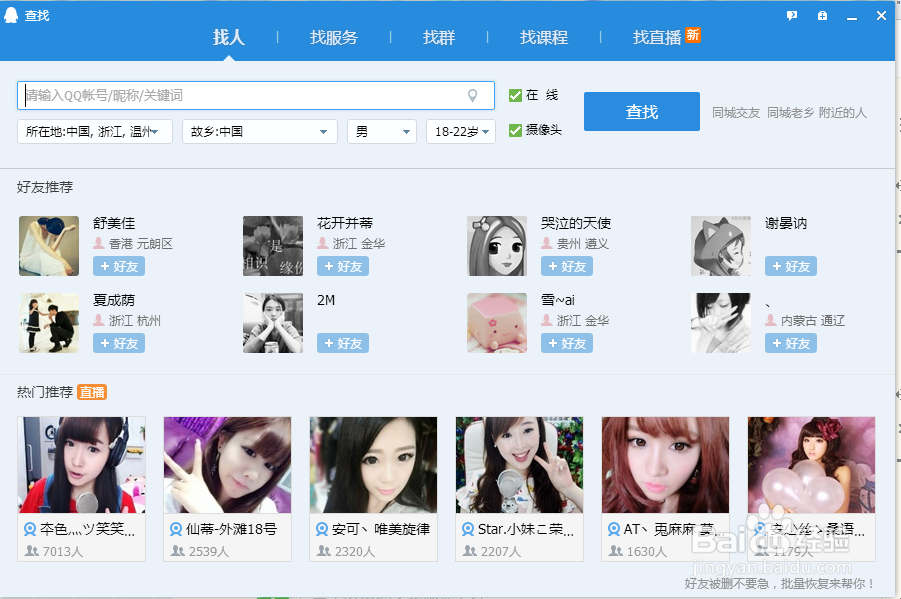Open the gender dropdown showing 男

[382, 132]
